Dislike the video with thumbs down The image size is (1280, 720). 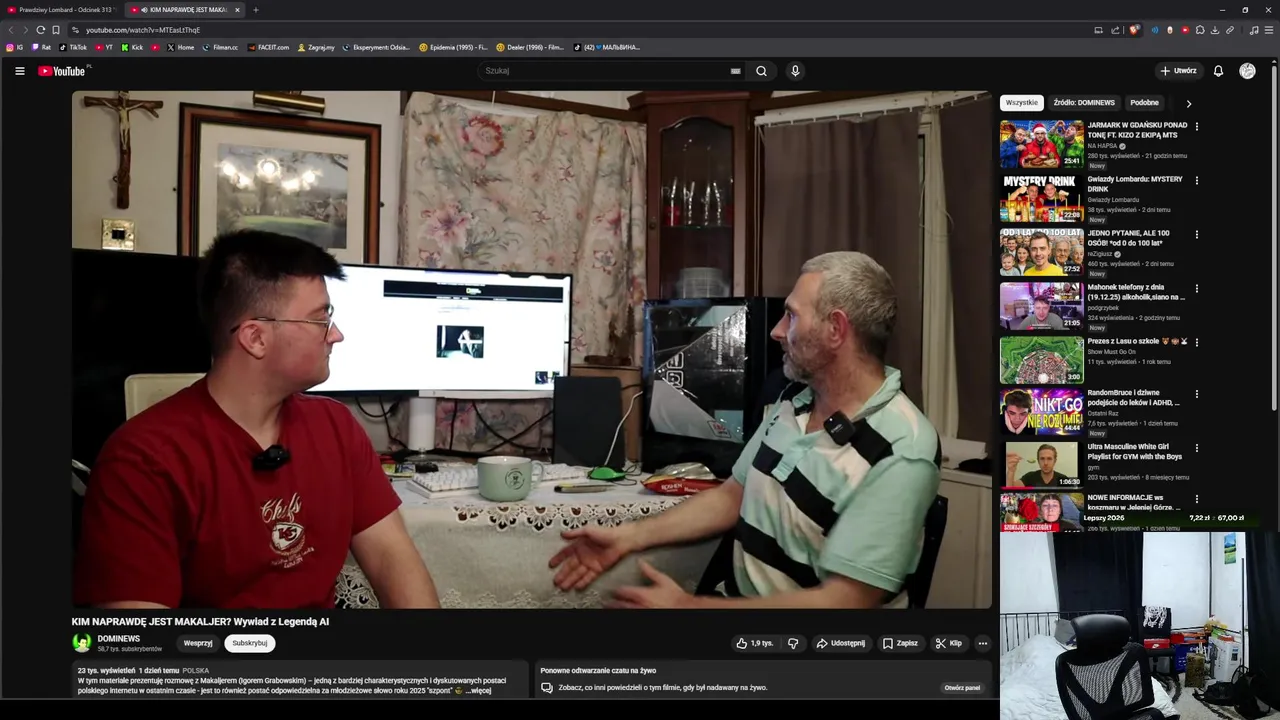(x=793, y=643)
